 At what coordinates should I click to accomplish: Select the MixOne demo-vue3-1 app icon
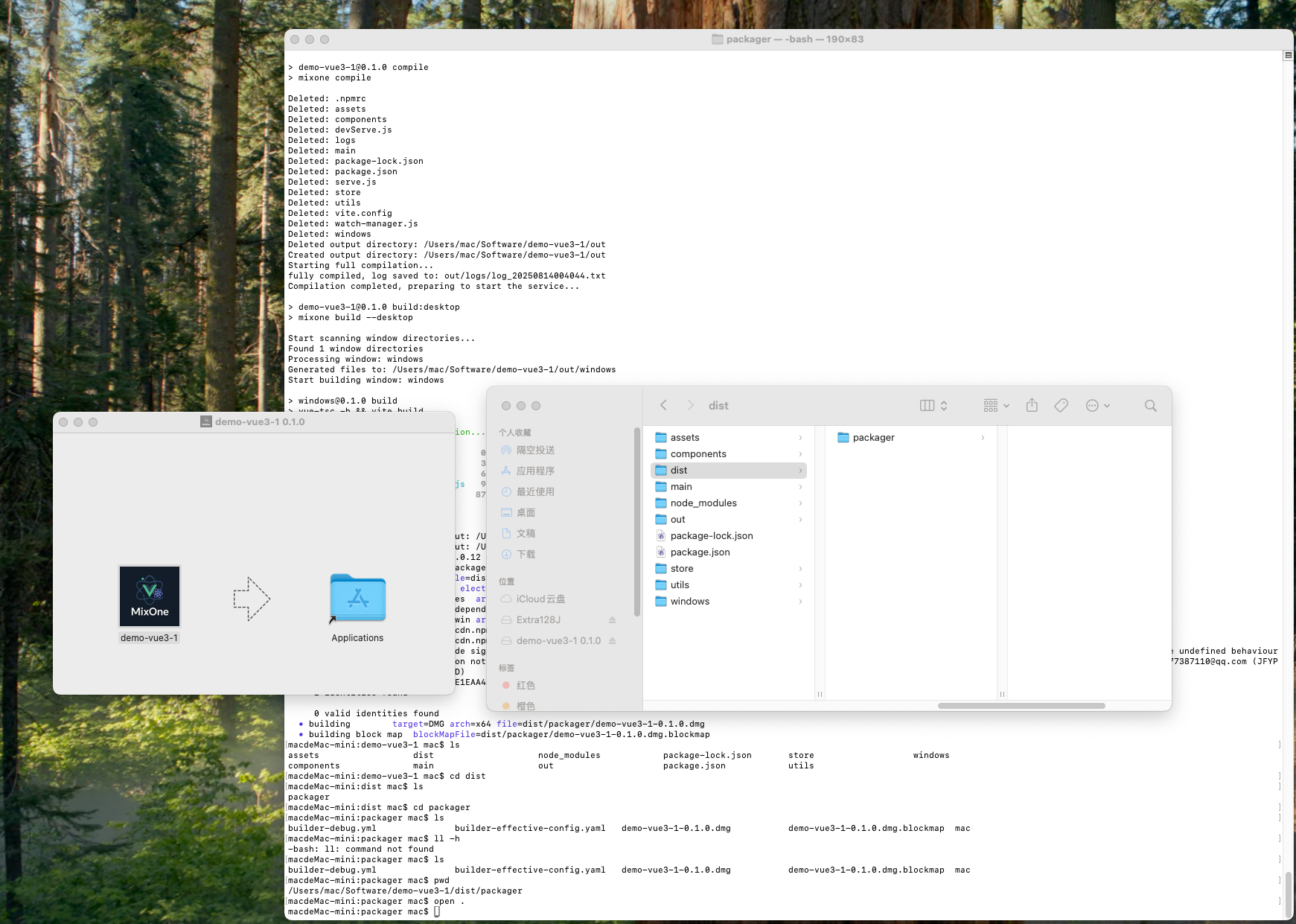tap(150, 596)
